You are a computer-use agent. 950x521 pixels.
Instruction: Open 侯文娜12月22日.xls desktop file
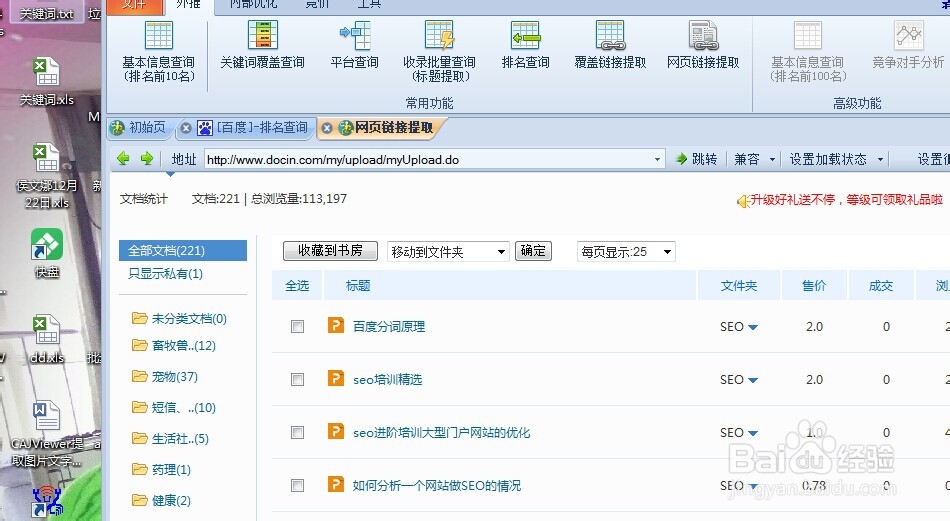tap(46, 176)
